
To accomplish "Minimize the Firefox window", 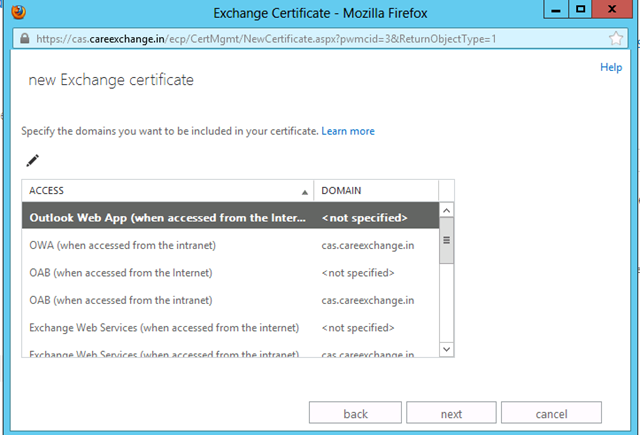I will click(x=556, y=9).
